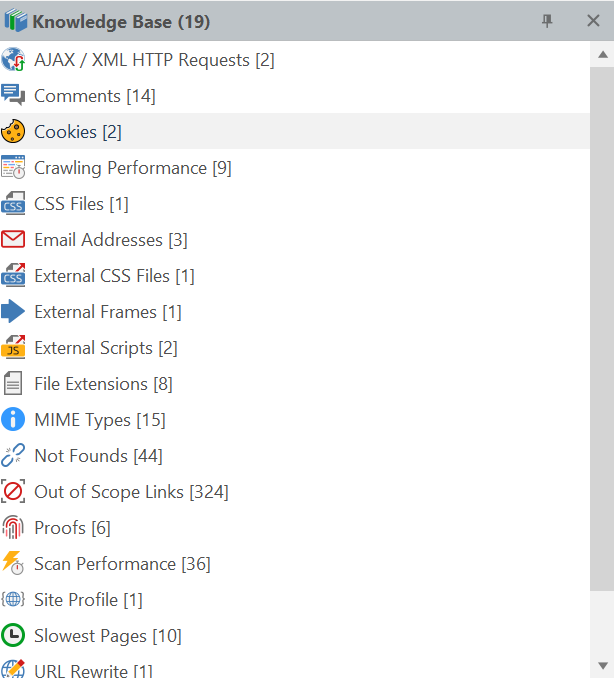Click the Proofs fingerprint icon
The width and height of the screenshot is (614, 678).
[x=14, y=528]
